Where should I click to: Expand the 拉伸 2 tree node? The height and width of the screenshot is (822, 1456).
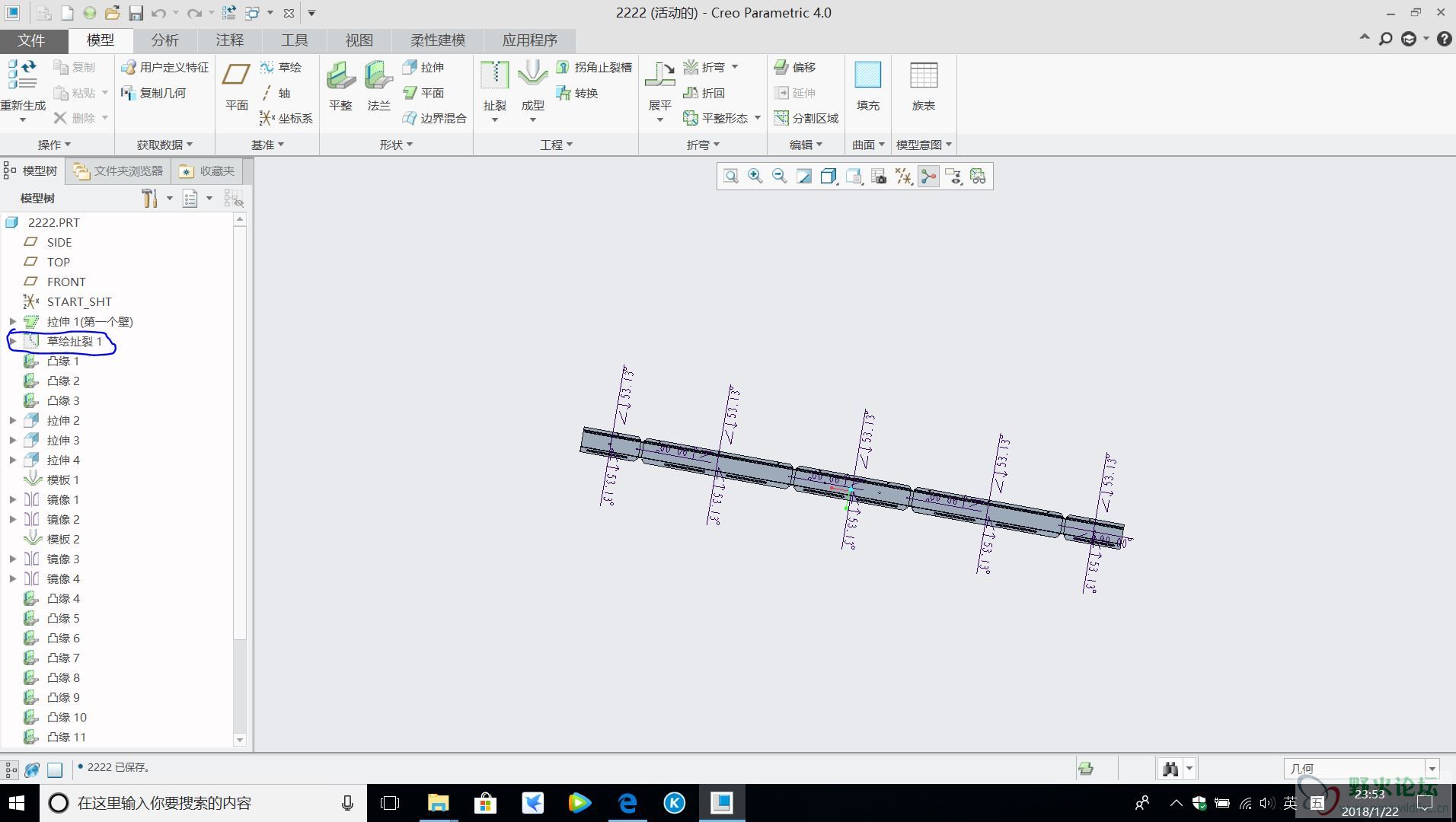coord(12,420)
